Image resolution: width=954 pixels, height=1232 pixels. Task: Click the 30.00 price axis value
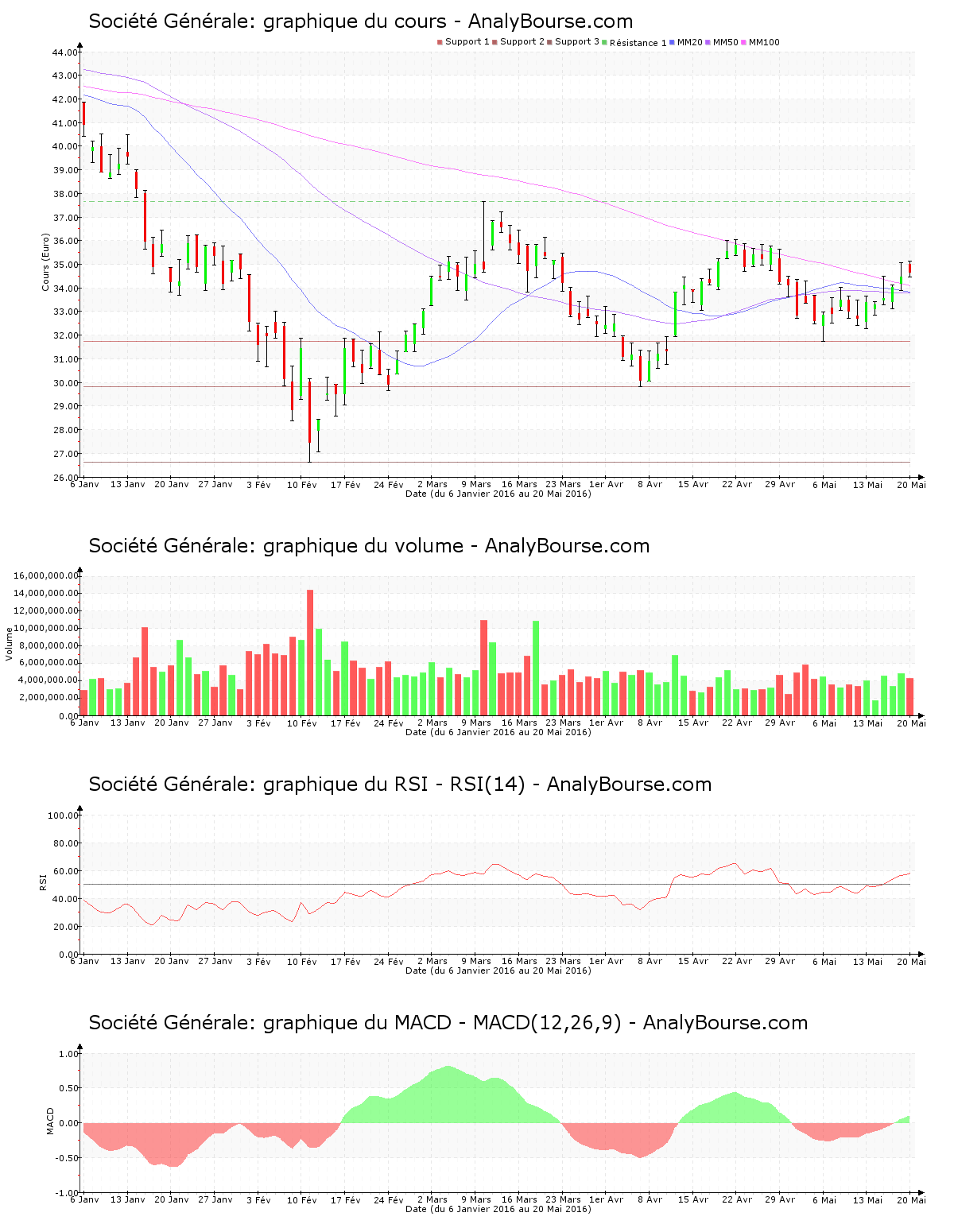[65, 383]
